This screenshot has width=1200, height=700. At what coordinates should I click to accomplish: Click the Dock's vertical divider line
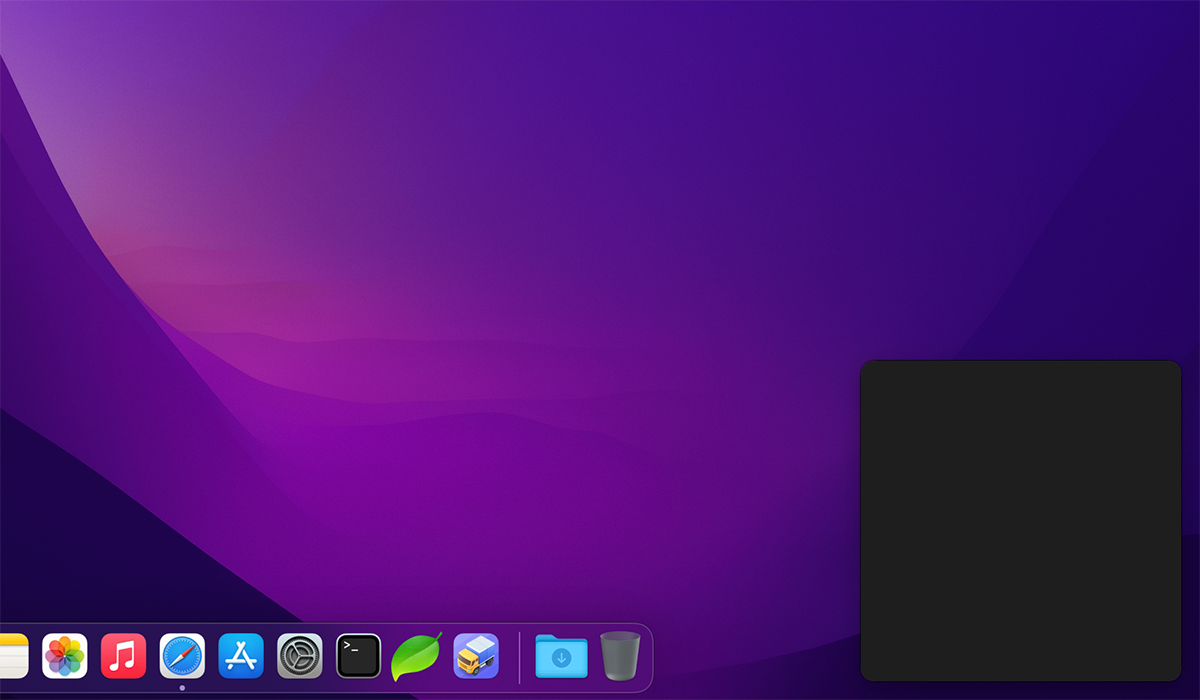pos(519,657)
